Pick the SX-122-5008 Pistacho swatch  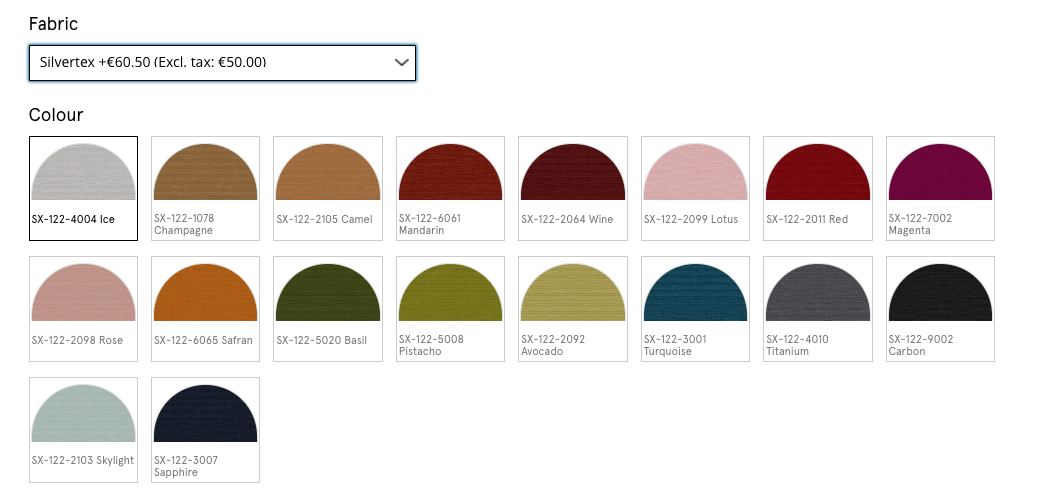(x=450, y=309)
